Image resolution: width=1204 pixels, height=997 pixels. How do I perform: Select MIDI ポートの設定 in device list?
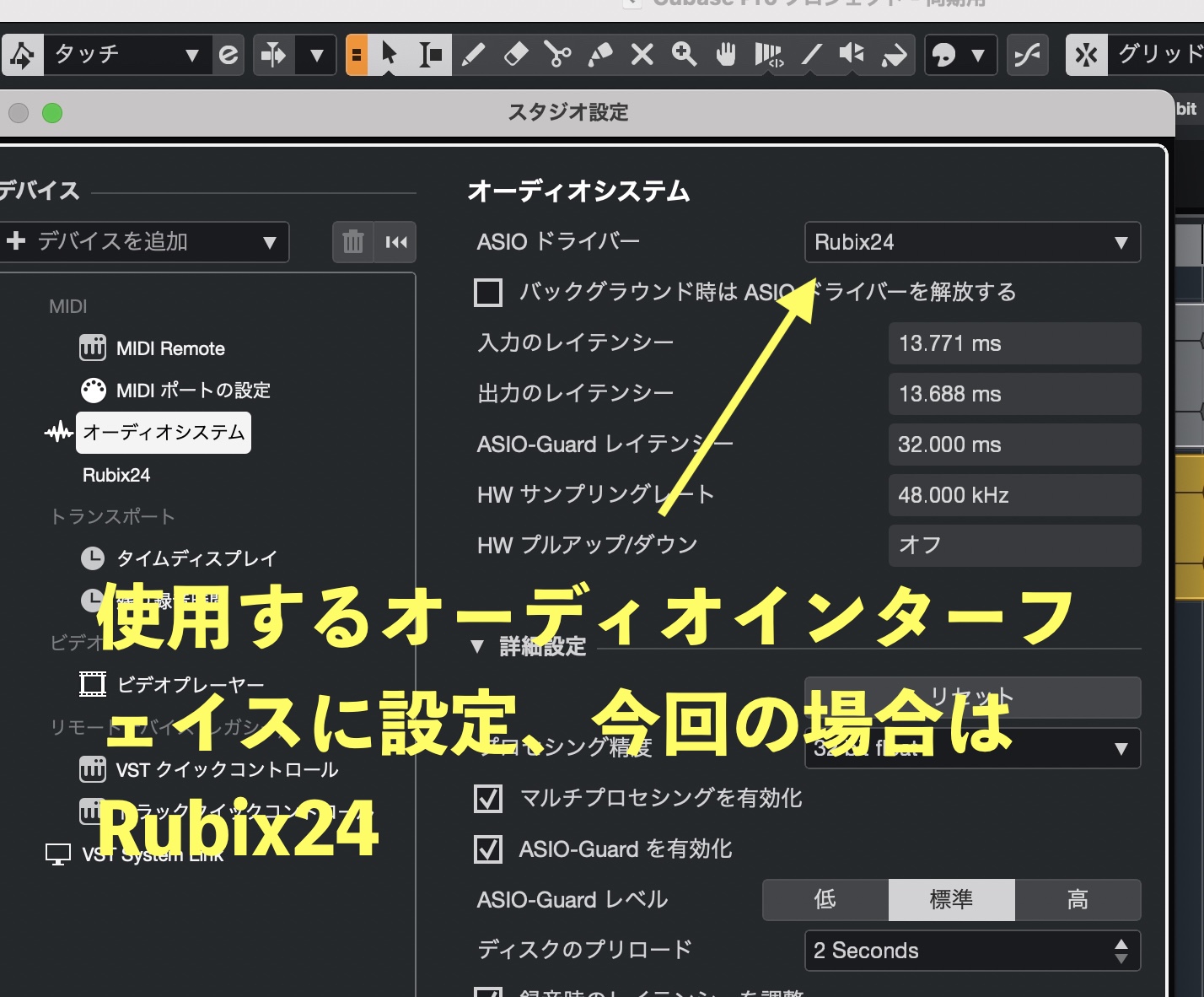193,391
